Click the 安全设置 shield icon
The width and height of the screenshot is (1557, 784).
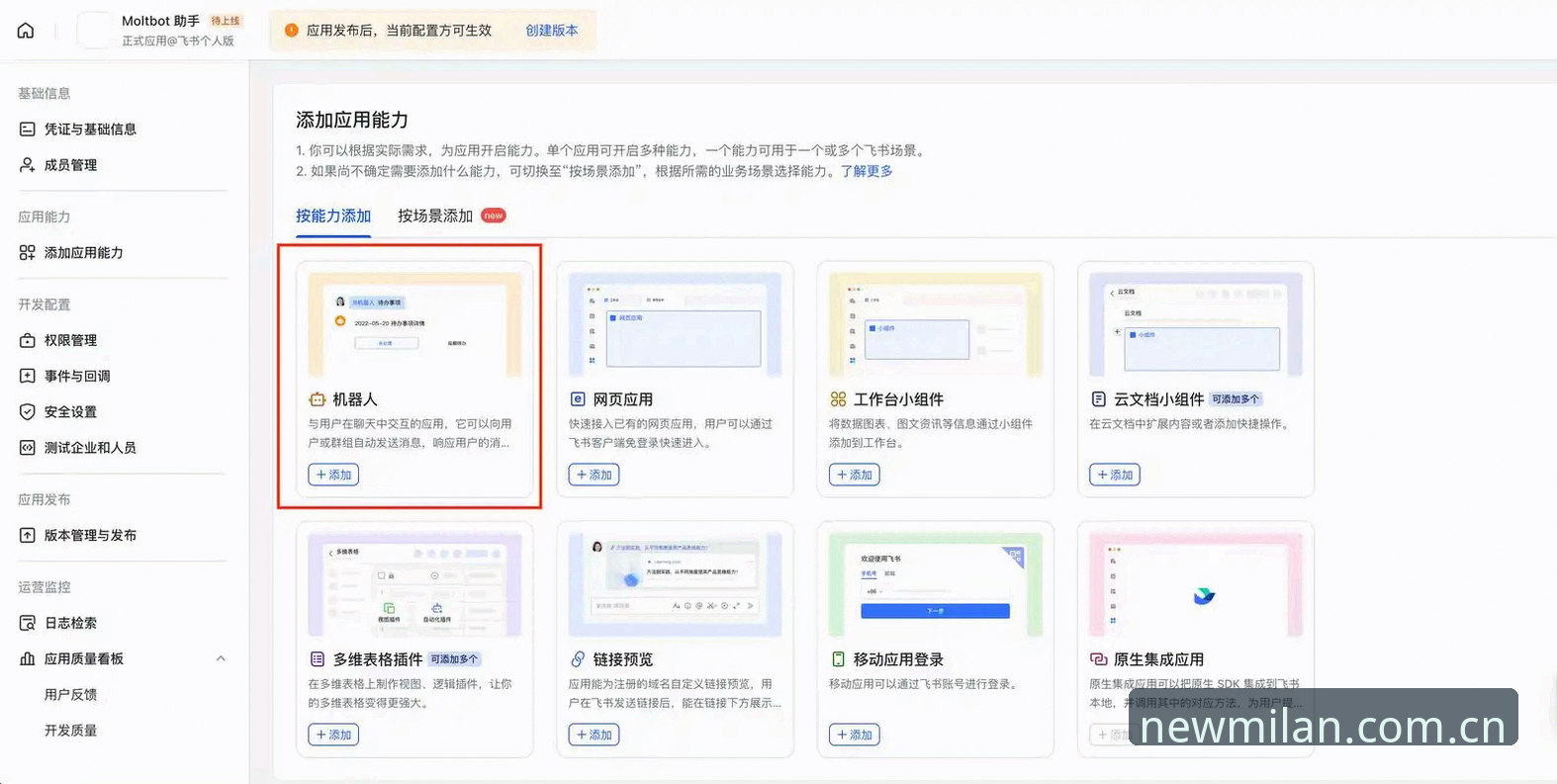tap(28, 412)
